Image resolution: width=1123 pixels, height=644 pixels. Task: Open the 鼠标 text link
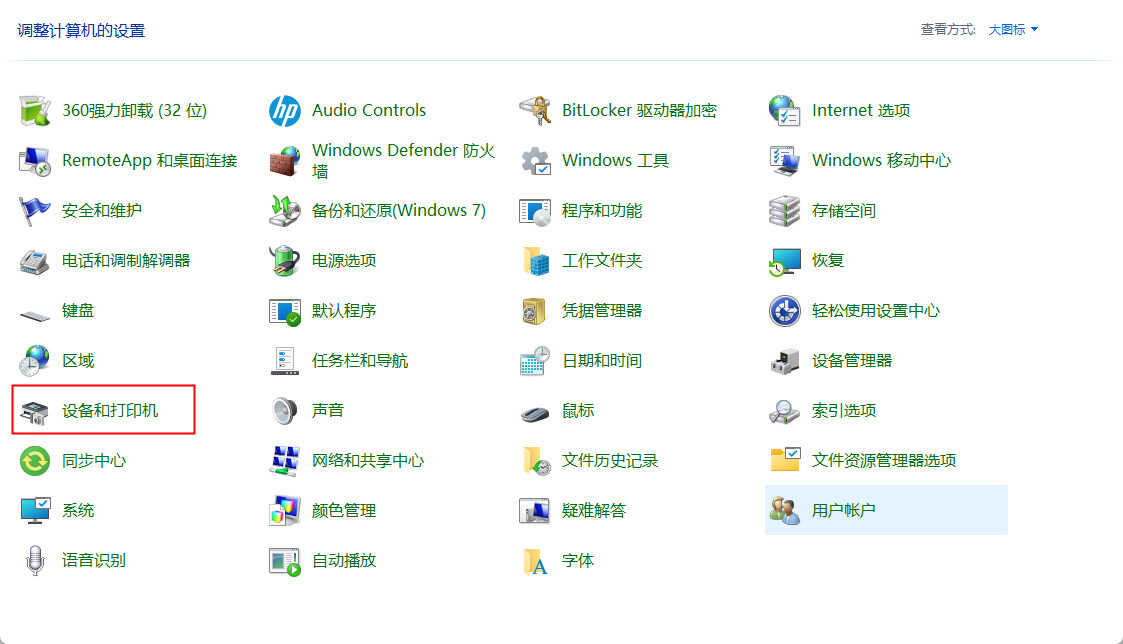577,411
